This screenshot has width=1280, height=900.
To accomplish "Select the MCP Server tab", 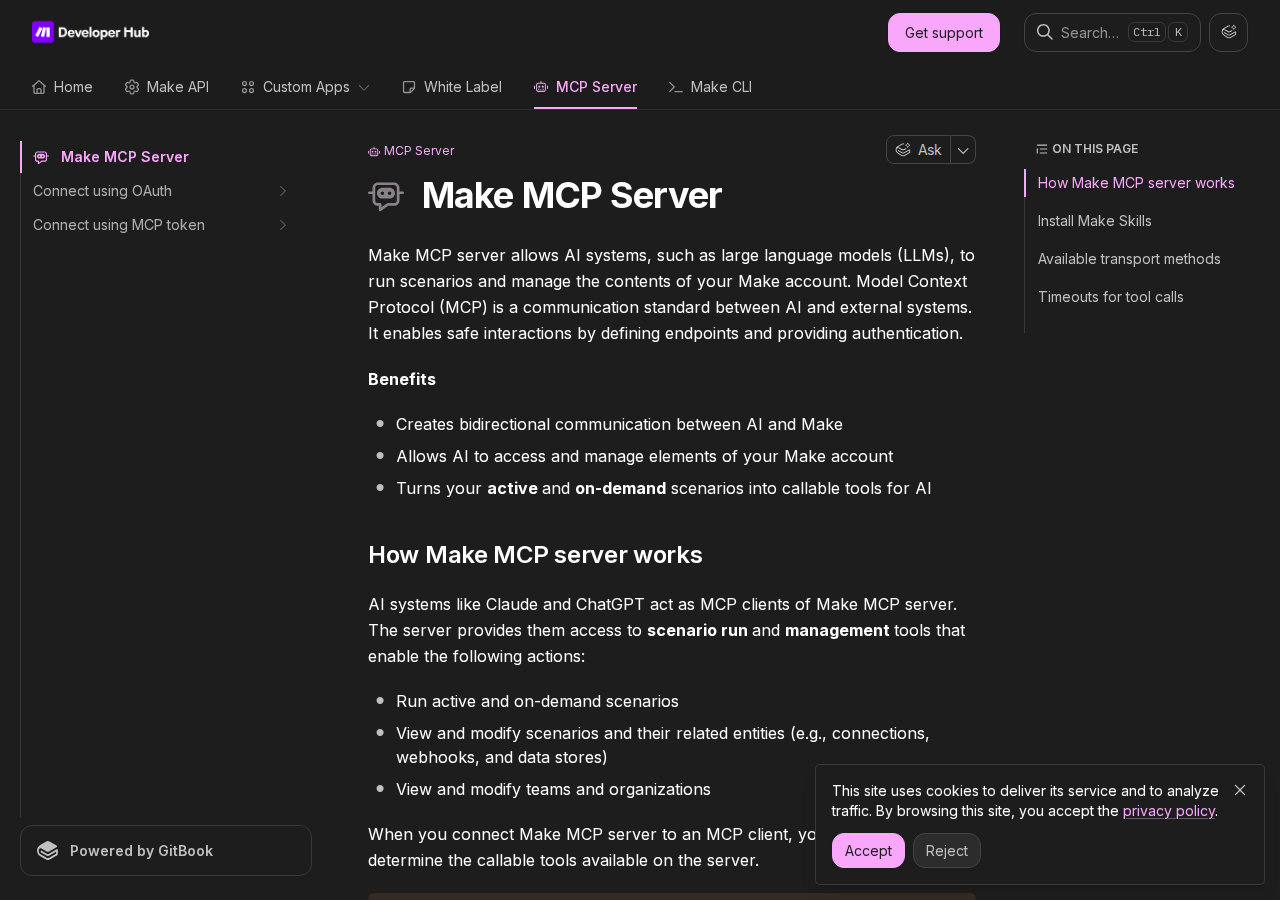I will (x=585, y=87).
